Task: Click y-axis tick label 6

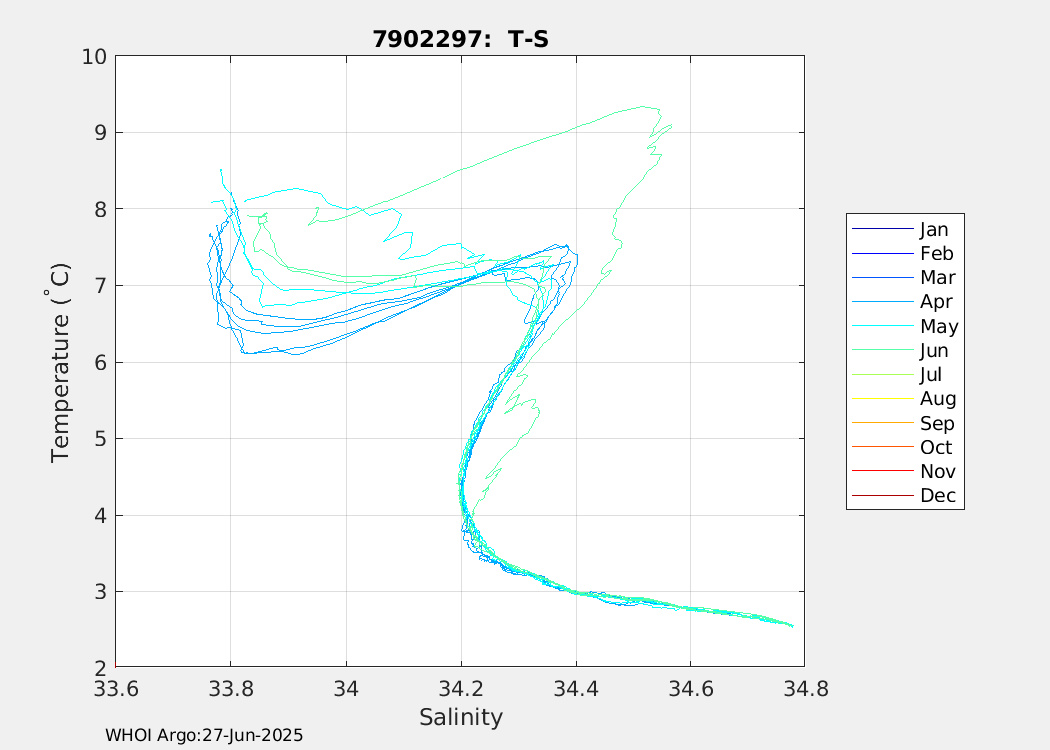Action: [x=100, y=362]
